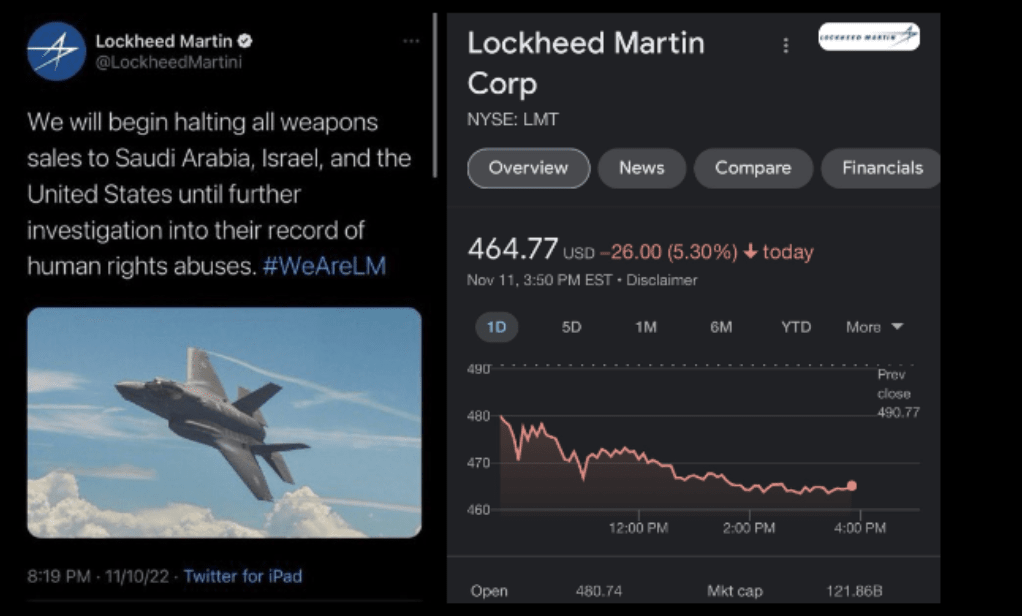Viewport: 1022px width, 616px height.
Task: Click the Lockheed Martin profile avatar
Action: [x=57, y=51]
